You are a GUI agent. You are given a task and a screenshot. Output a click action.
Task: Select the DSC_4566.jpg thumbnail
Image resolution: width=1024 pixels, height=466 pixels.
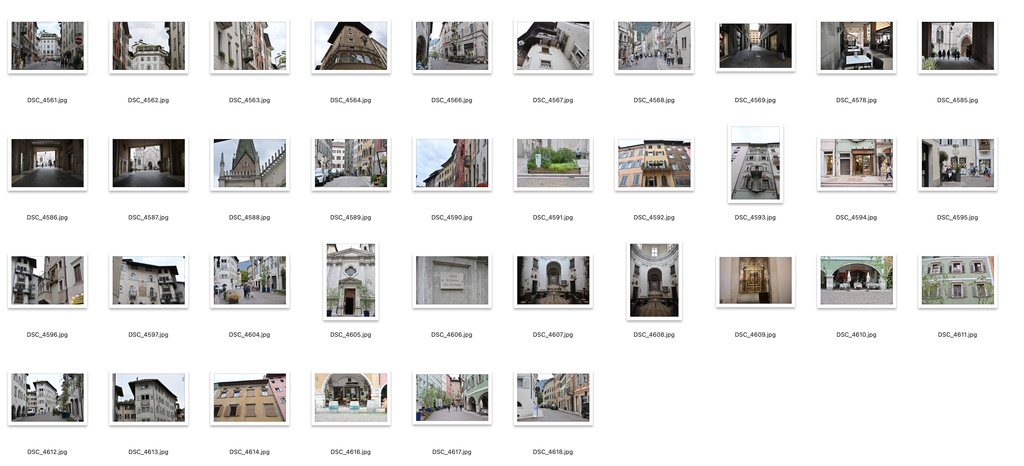click(x=452, y=46)
